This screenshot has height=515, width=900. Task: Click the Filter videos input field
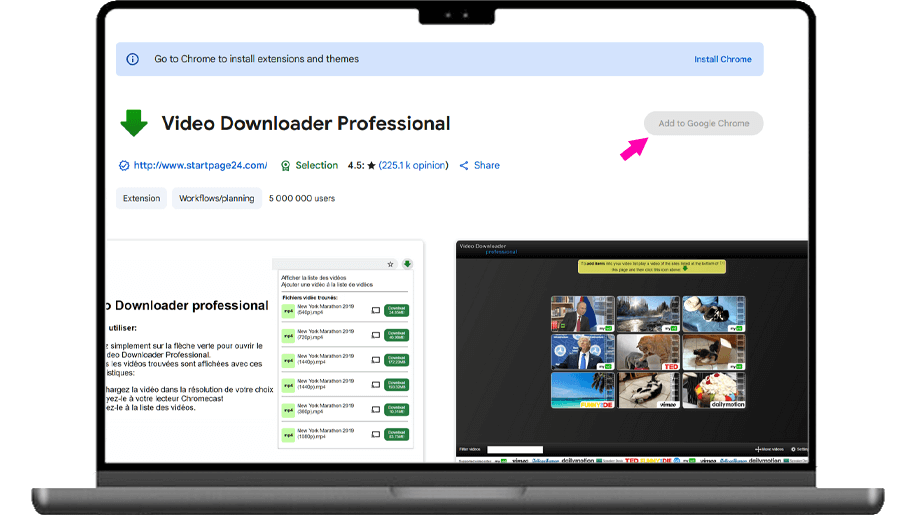[x=515, y=450]
